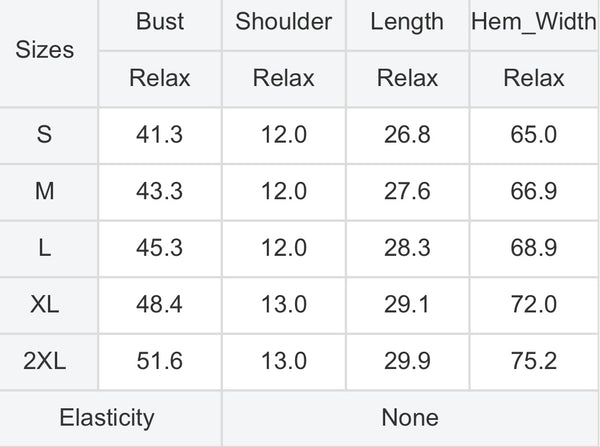Click the hem width value 75.2

click(533, 361)
